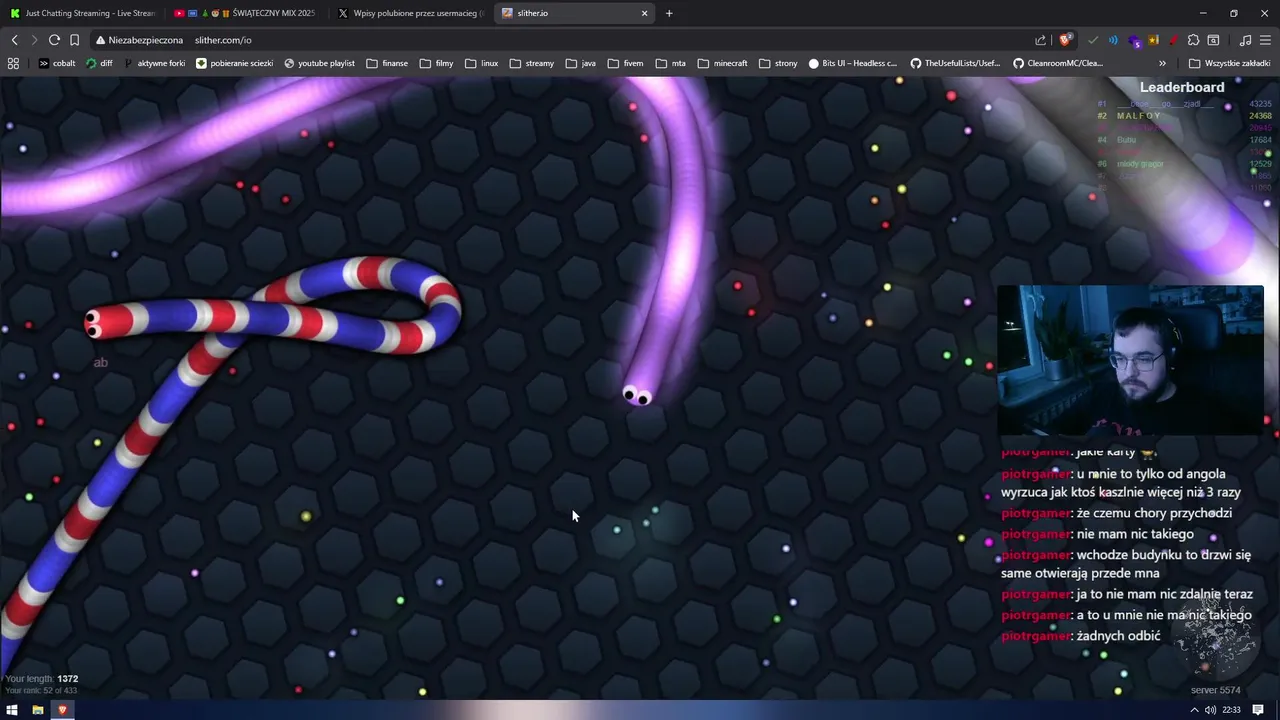Open the Brave Shields lion icon
1280x720 pixels.
pos(1066,40)
